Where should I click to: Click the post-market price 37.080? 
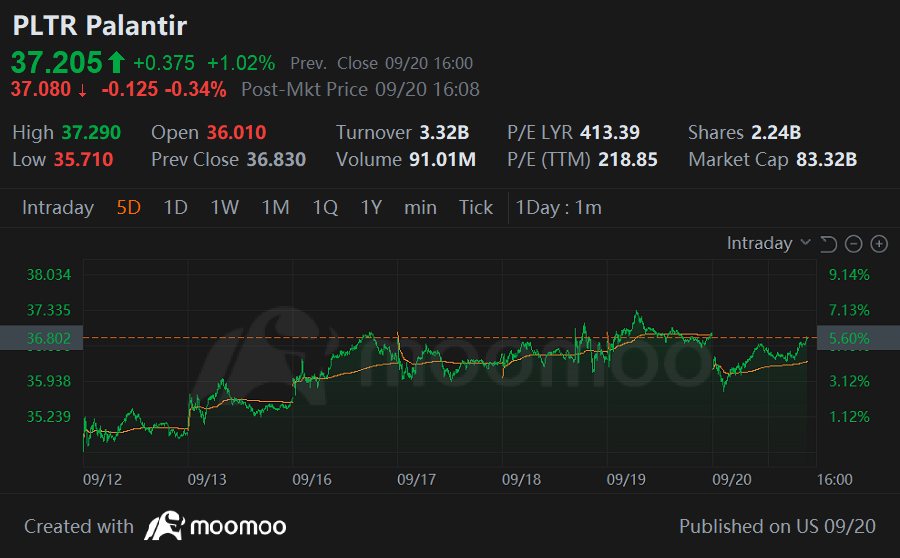(41, 90)
